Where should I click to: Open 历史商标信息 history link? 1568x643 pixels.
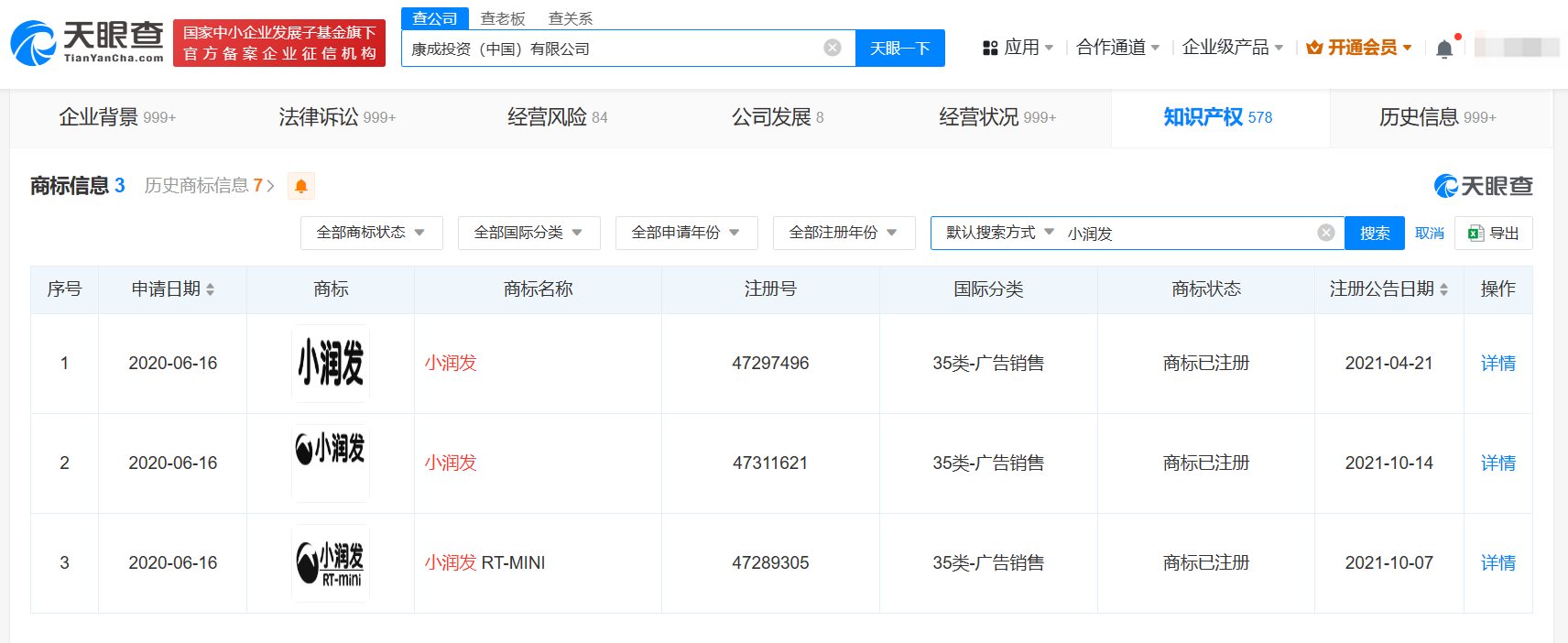pos(209,186)
